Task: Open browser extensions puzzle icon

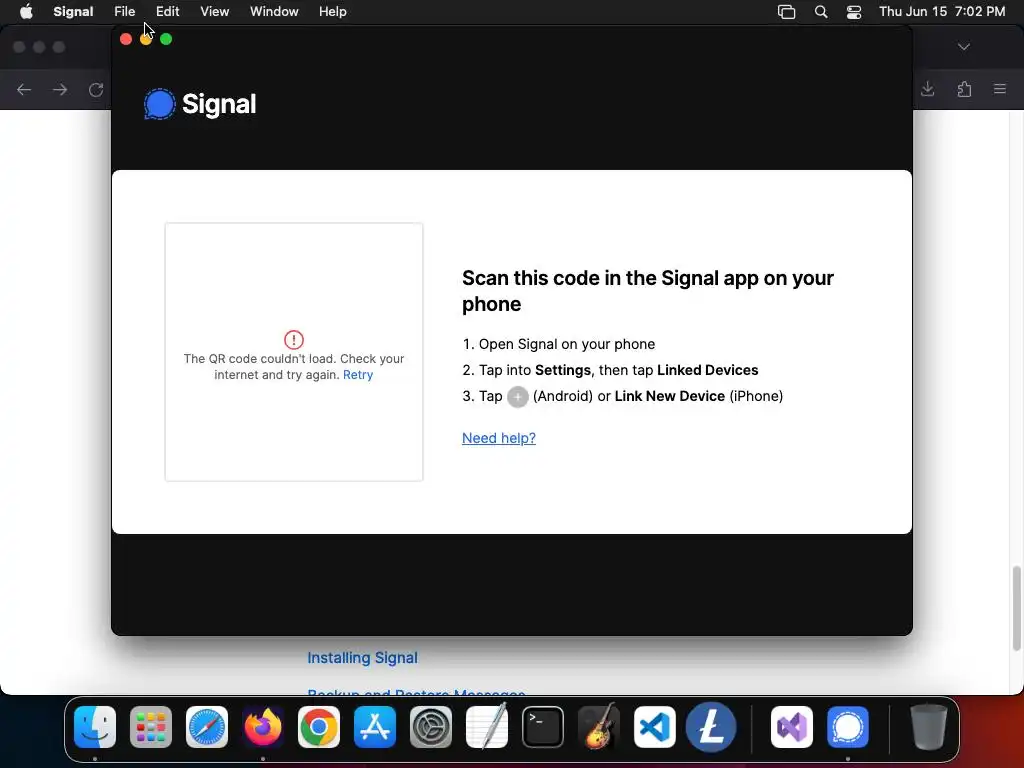Action: [964, 89]
